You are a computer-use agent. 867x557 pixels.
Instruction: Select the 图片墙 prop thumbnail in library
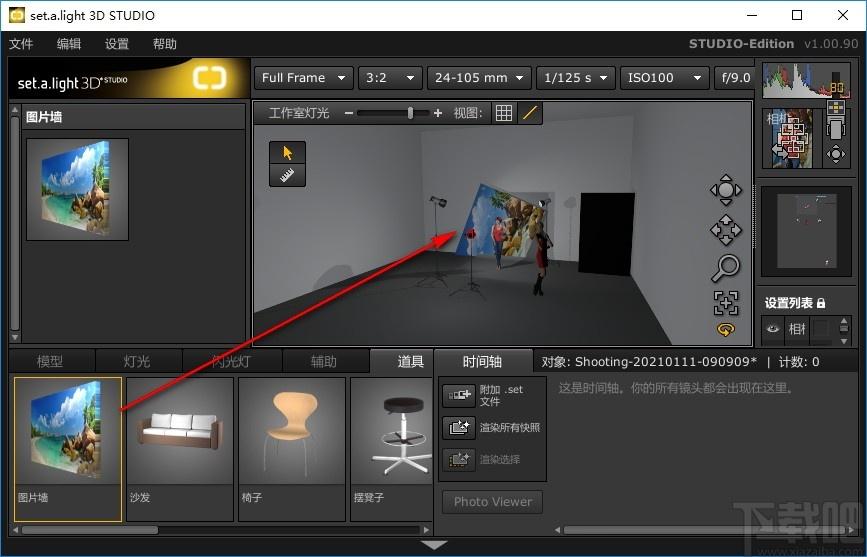pos(68,449)
